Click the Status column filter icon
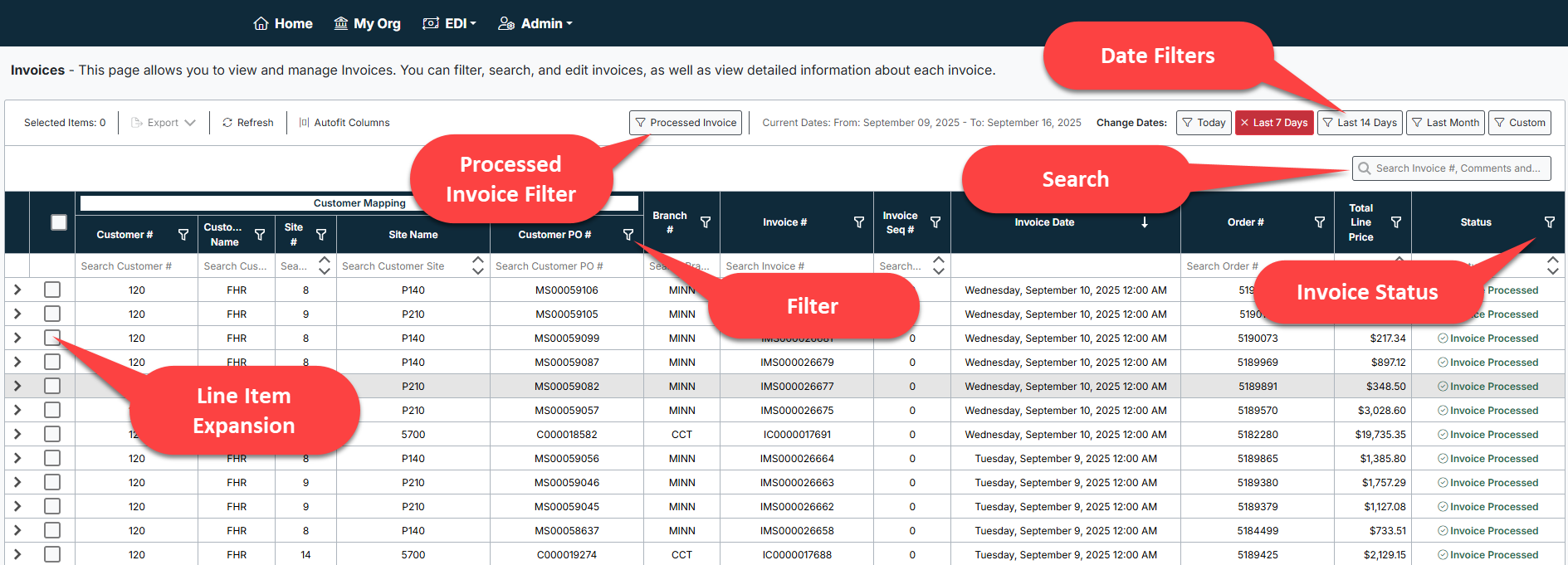 pos(1550,222)
